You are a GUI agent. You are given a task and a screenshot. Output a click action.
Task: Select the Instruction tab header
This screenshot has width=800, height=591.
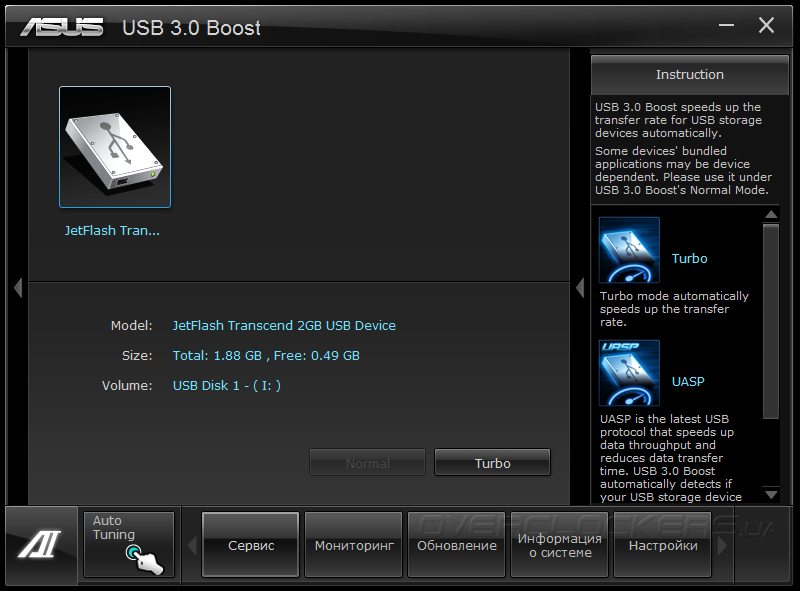[690, 75]
